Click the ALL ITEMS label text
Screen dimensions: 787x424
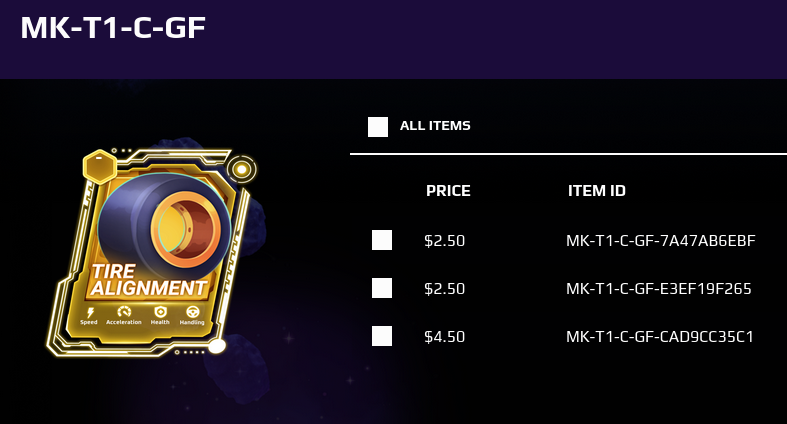click(x=435, y=125)
